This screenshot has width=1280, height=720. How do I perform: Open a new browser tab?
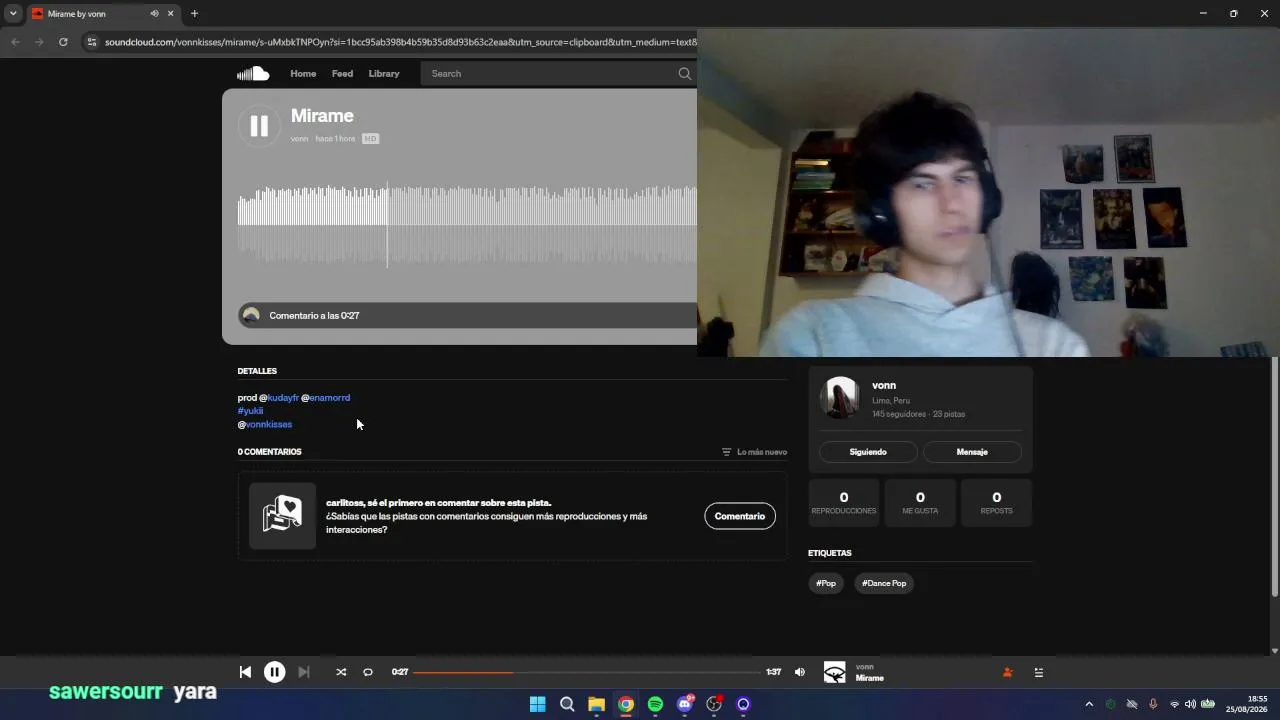point(194,14)
